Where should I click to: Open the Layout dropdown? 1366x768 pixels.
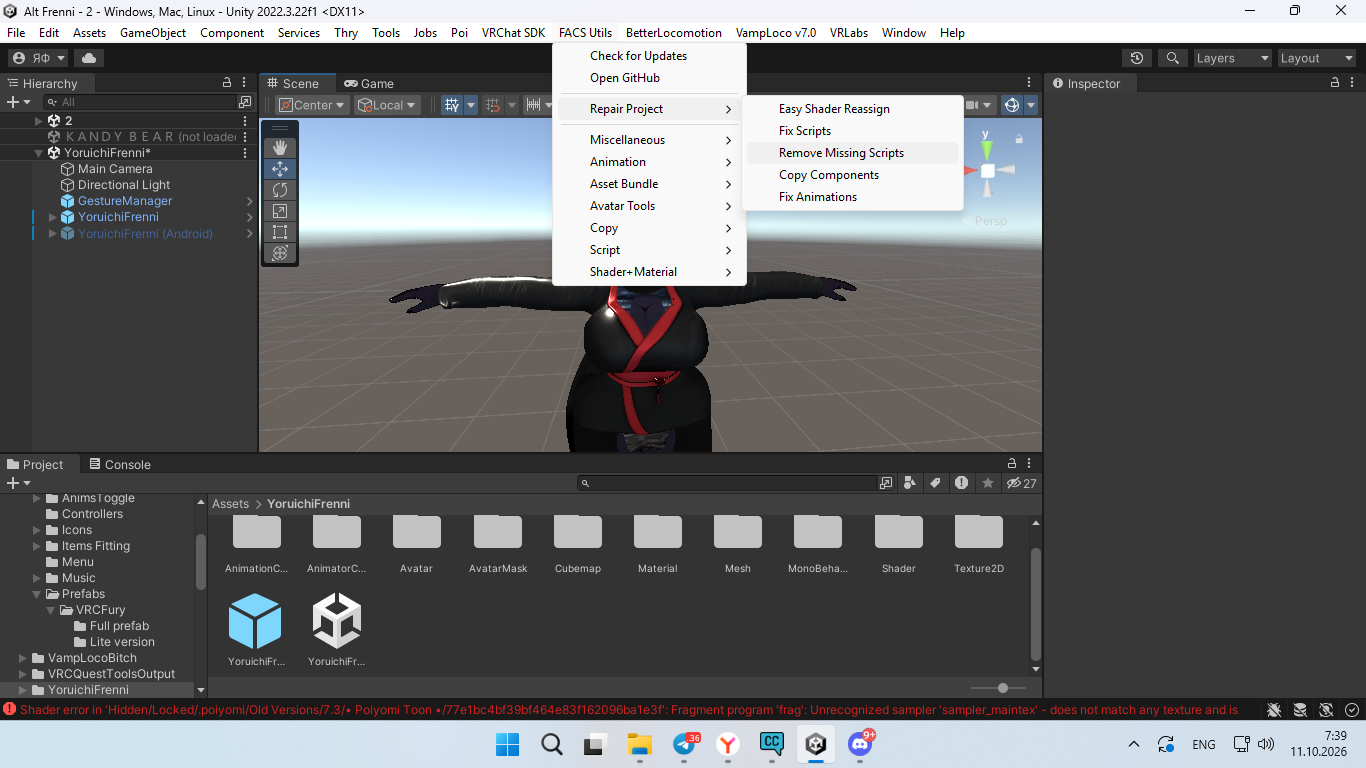pos(1316,58)
